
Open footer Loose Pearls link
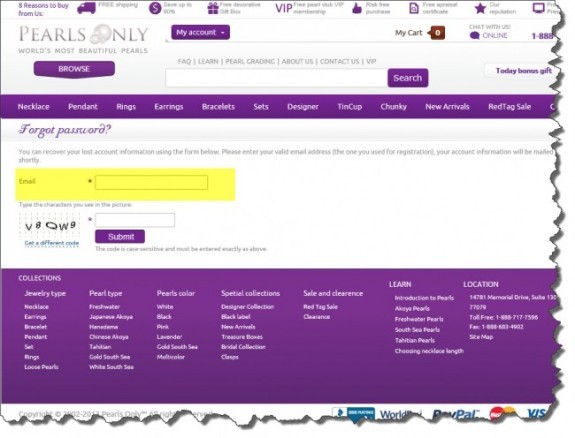(41, 367)
